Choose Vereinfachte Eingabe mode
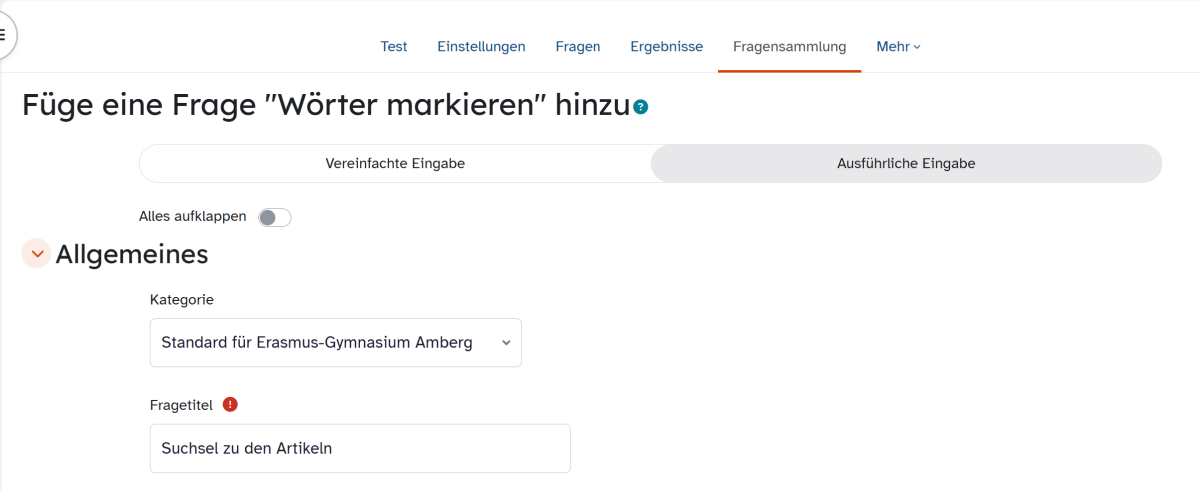Viewport: 1200px width, 491px height. pos(395,164)
